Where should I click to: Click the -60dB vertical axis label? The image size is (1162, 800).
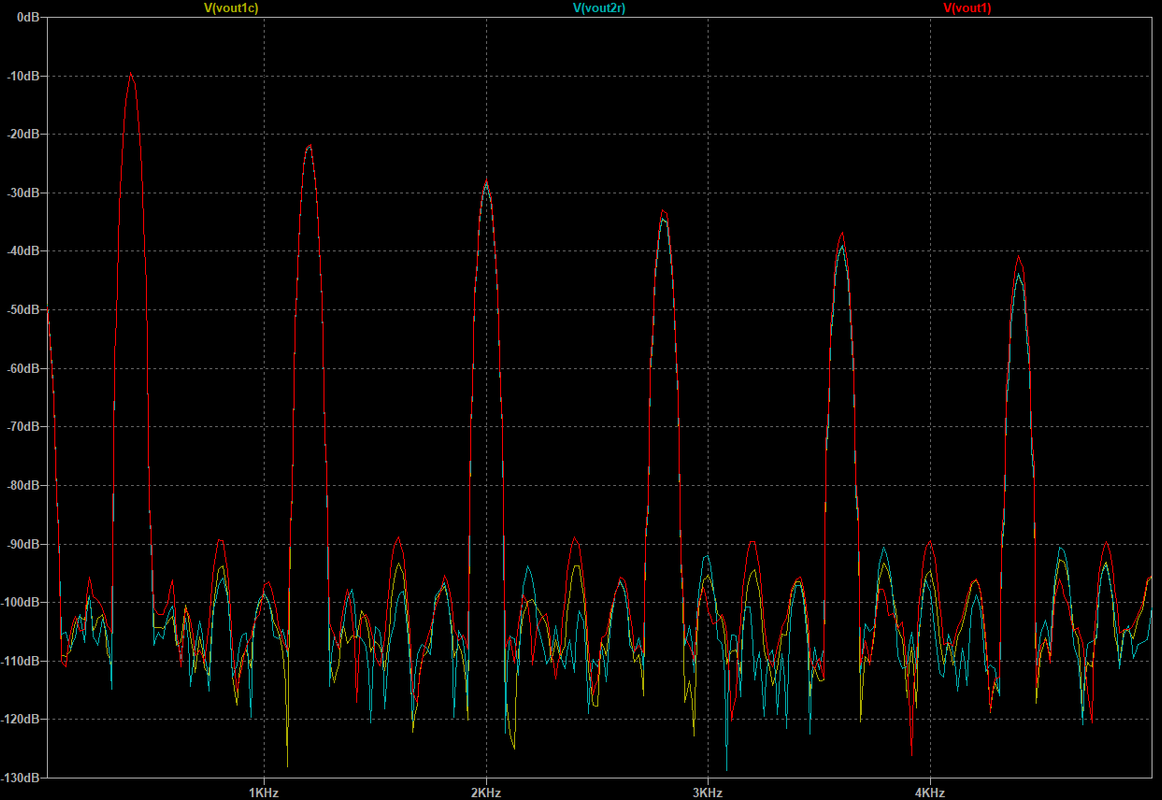[x=24, y=368]
